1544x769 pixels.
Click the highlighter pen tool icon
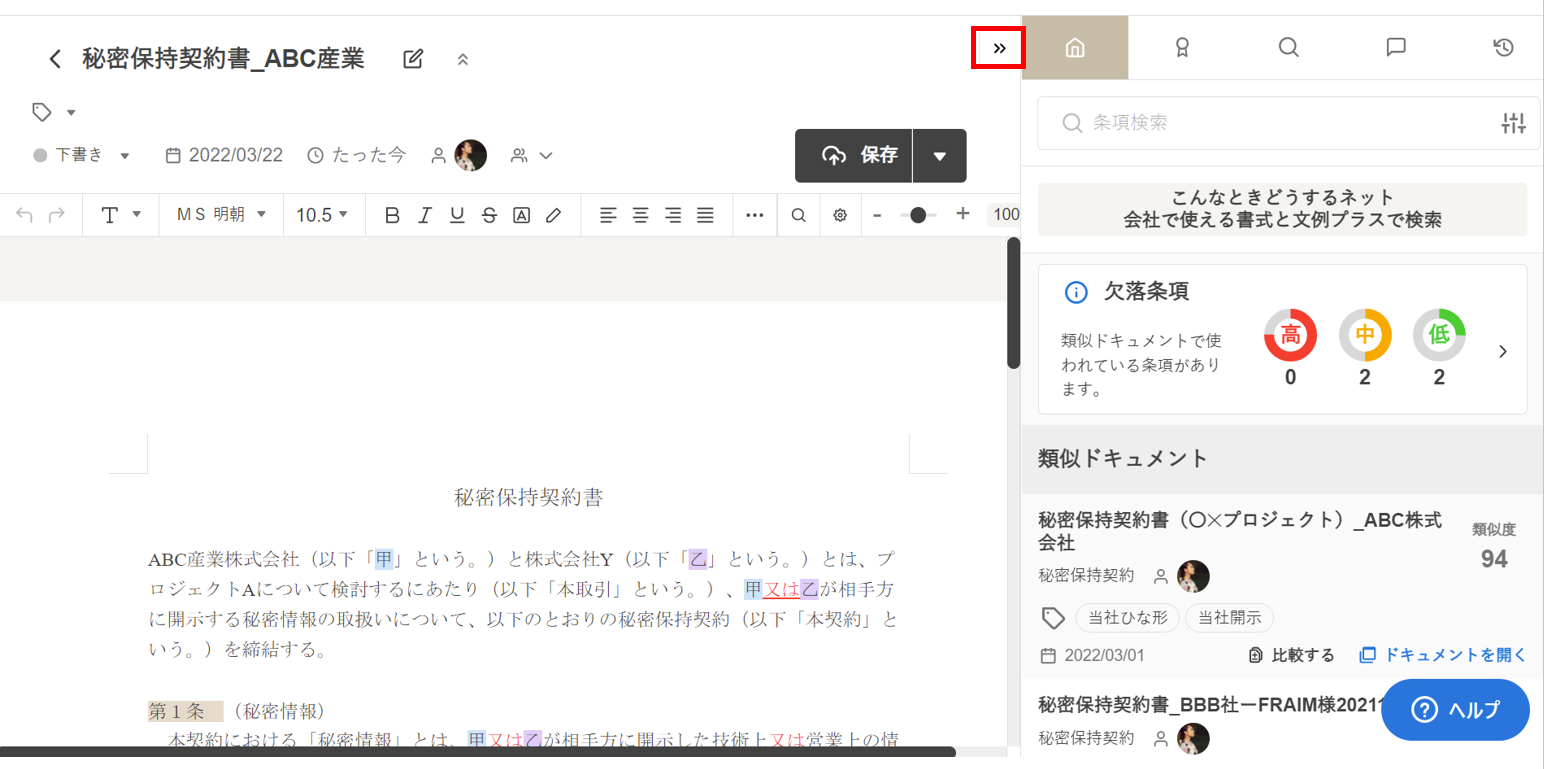(x=553, y=214)
